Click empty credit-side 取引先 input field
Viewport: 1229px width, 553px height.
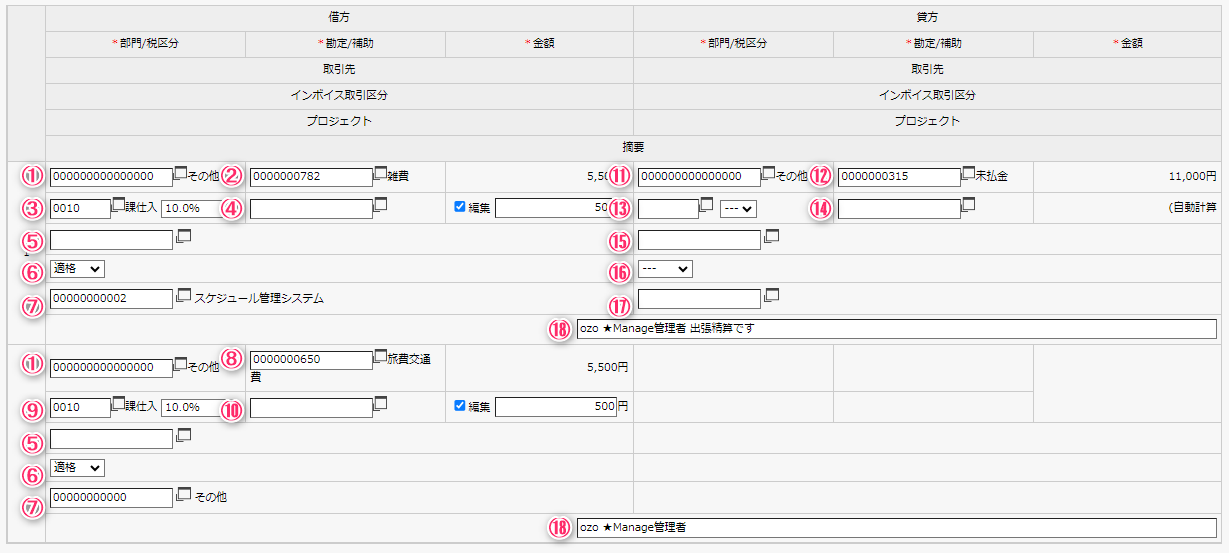(x=699, y=240)
